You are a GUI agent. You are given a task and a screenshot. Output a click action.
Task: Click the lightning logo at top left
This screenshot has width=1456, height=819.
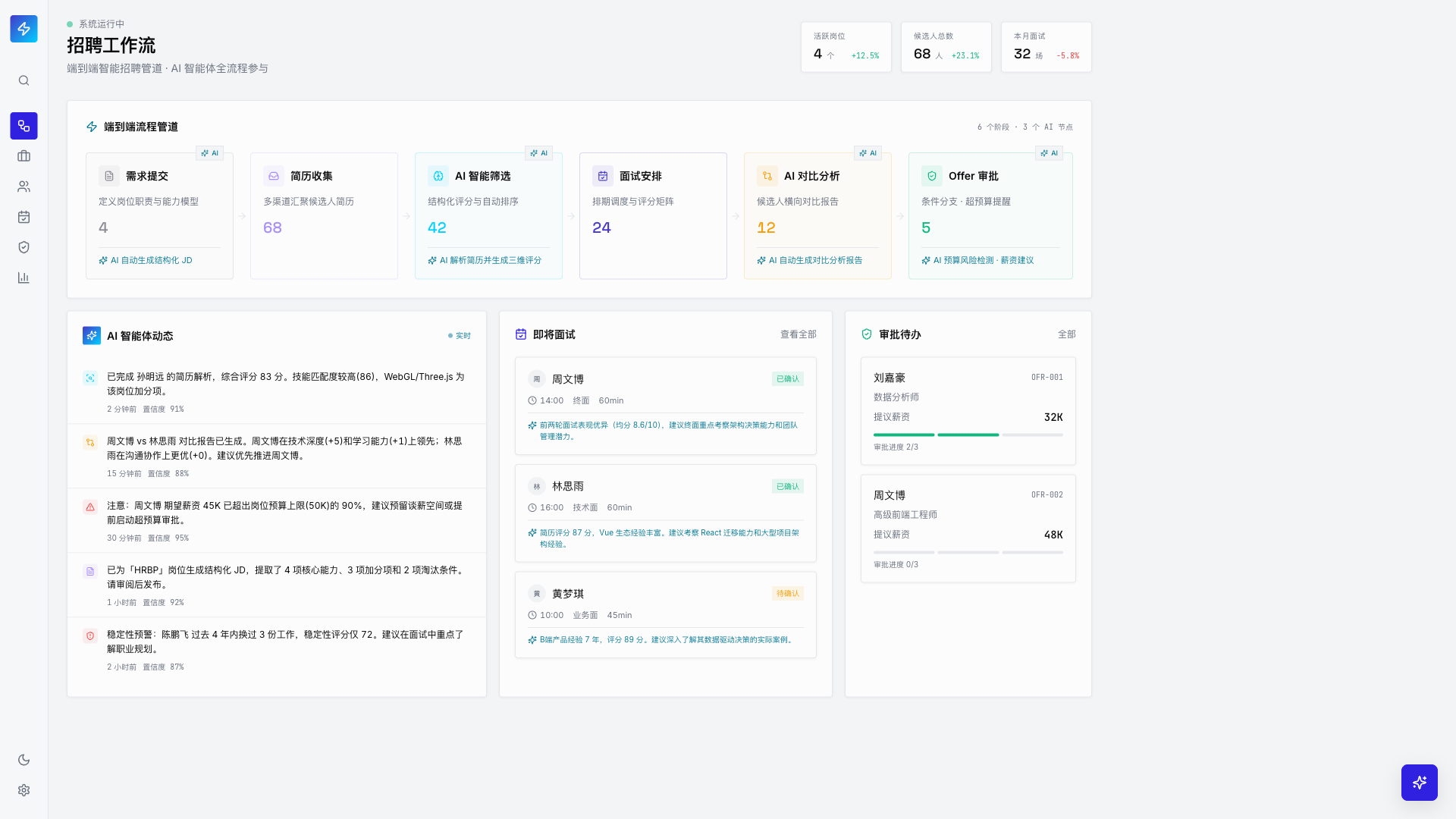pos(24,29)
